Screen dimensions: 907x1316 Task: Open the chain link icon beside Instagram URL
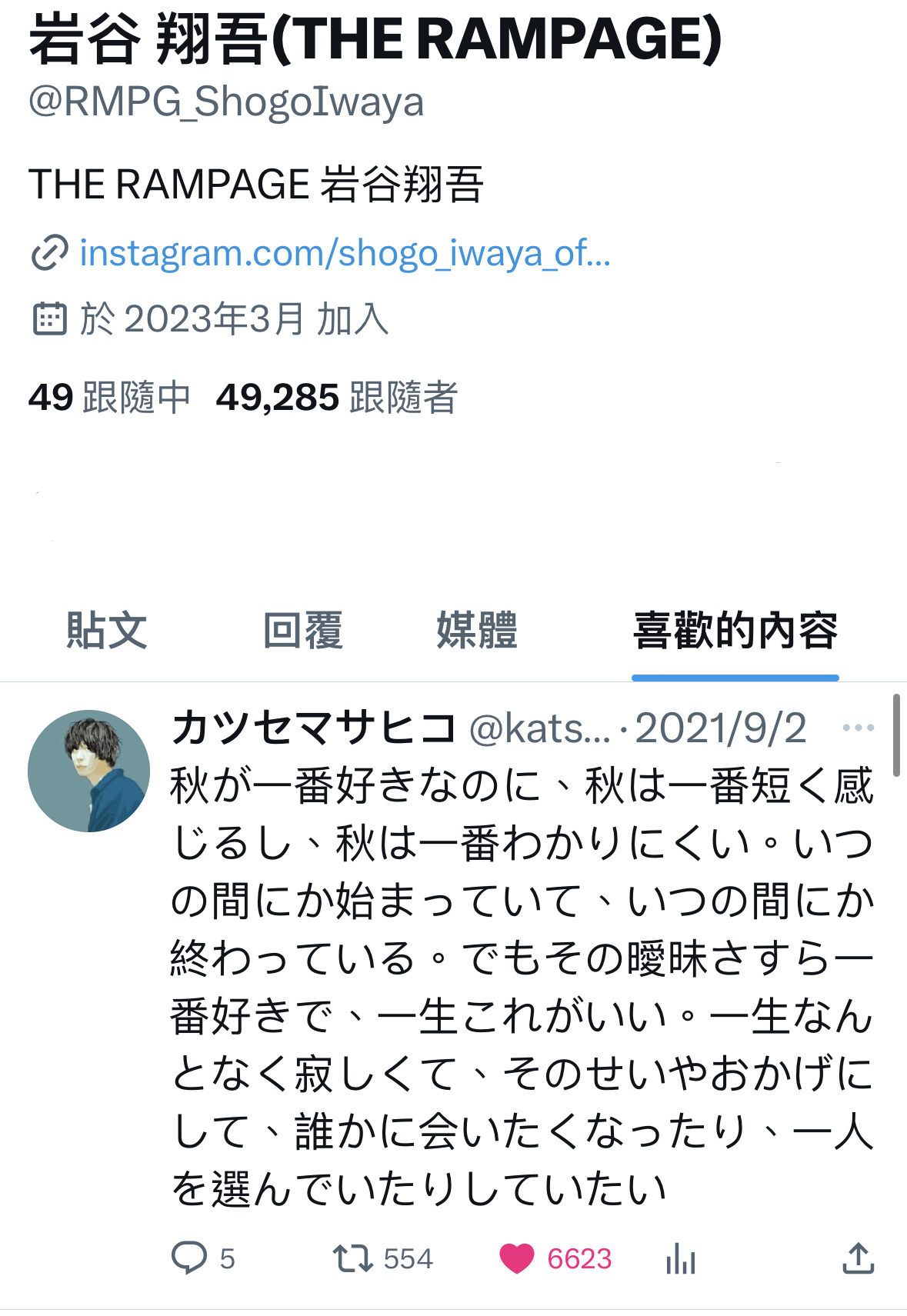pyautogui.click(x=50, y=254)
